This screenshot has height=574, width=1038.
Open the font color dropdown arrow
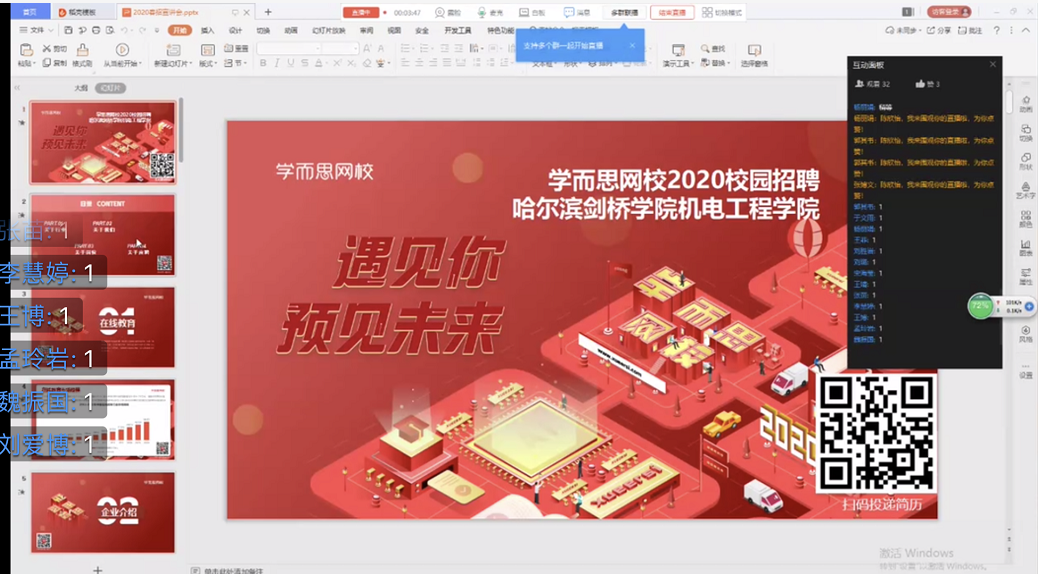click(326, 64)
